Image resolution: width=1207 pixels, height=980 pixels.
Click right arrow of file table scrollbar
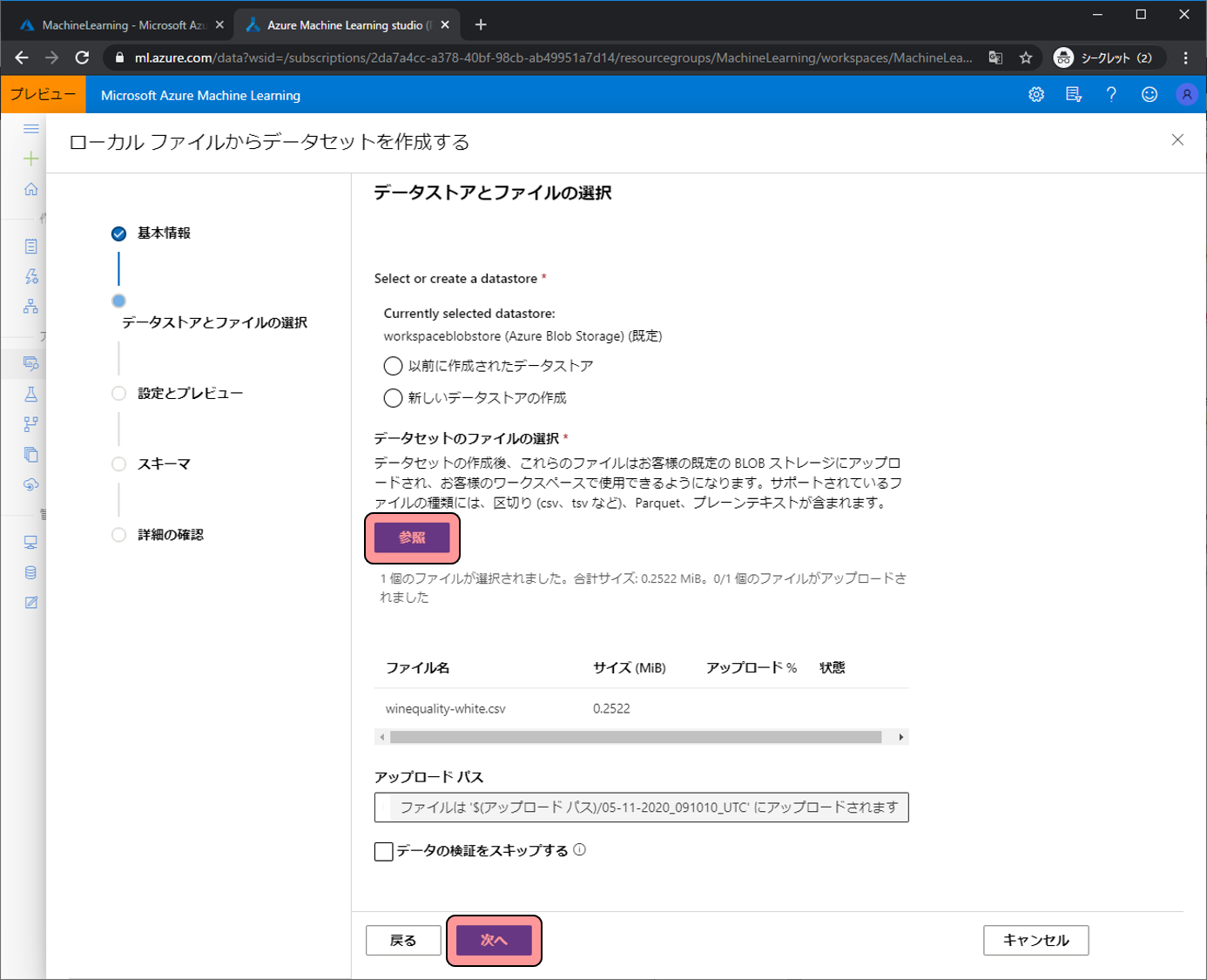pyautogui.click(x=900, y=737)
